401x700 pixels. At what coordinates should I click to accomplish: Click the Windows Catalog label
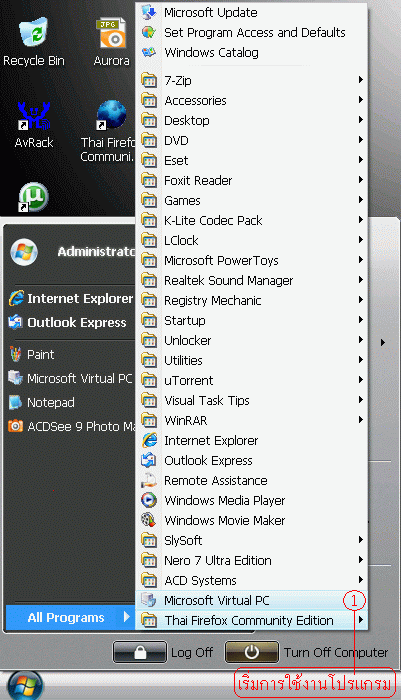(211, 52)
